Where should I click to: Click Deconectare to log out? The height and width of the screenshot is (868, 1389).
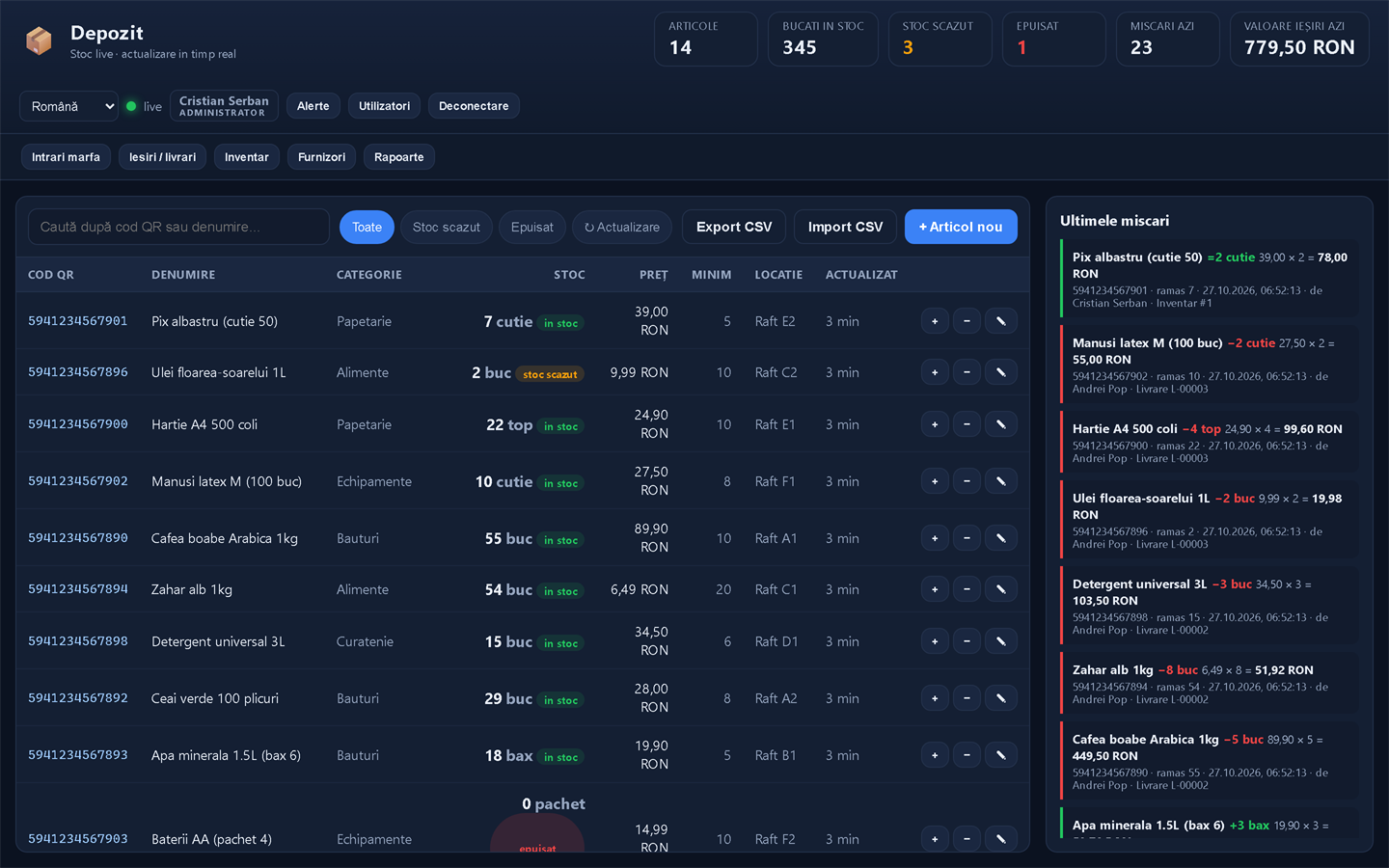coord(474,106)
